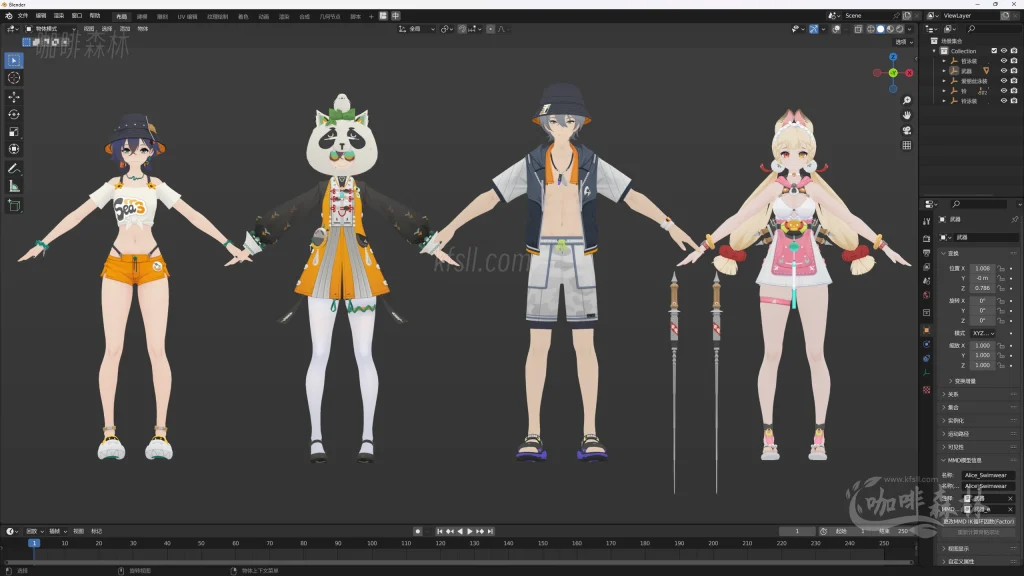This screenshot has width=1024, height=576.
Task: Select the Annotate pencil tool
Action: [x=14, y=168]
